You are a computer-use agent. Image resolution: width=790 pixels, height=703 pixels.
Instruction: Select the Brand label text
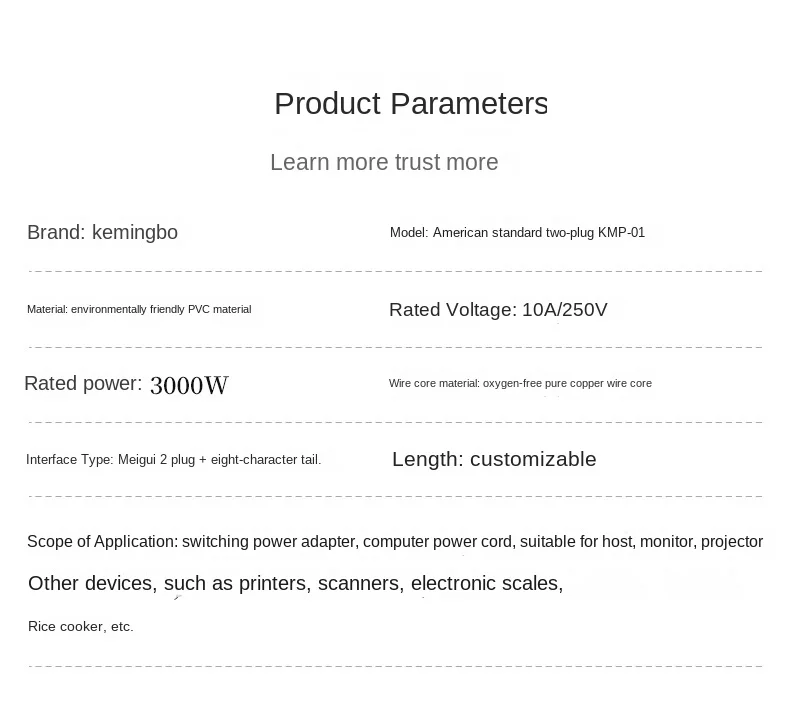pos(55,233)
